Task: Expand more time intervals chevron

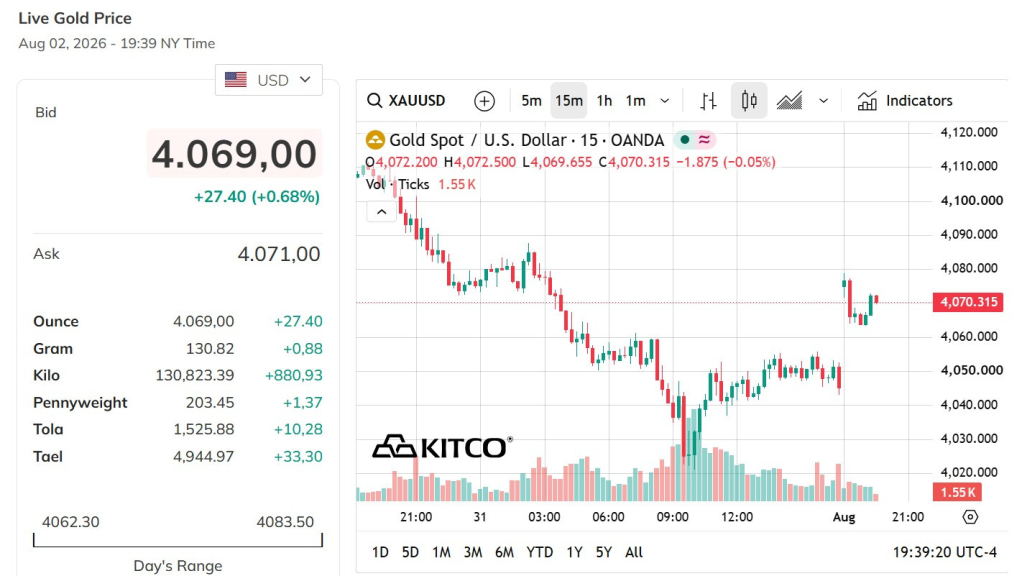Action: pyautogui.click(x=665, y=101)
